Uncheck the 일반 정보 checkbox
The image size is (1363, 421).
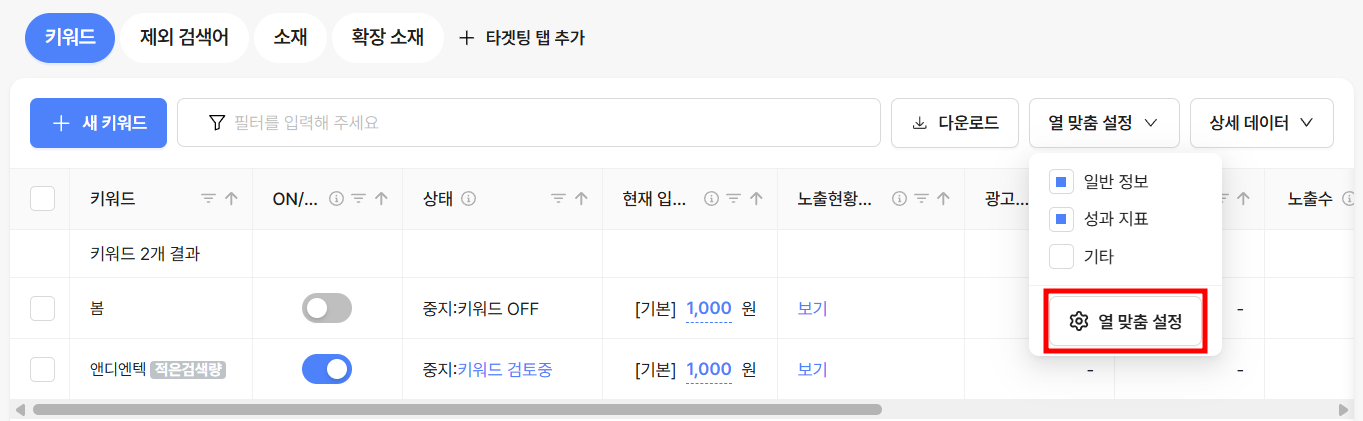[x=1061, y=182]
